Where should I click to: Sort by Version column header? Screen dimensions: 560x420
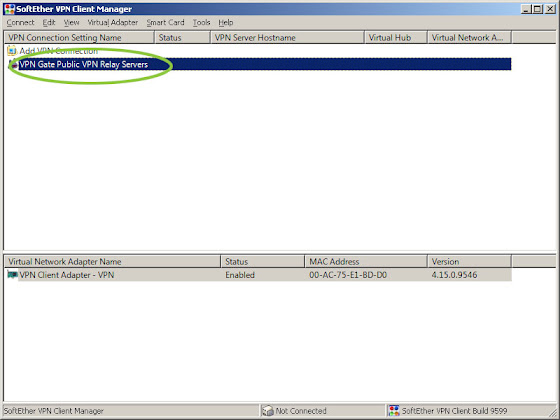pyautogui.click(x=469, y=261)
